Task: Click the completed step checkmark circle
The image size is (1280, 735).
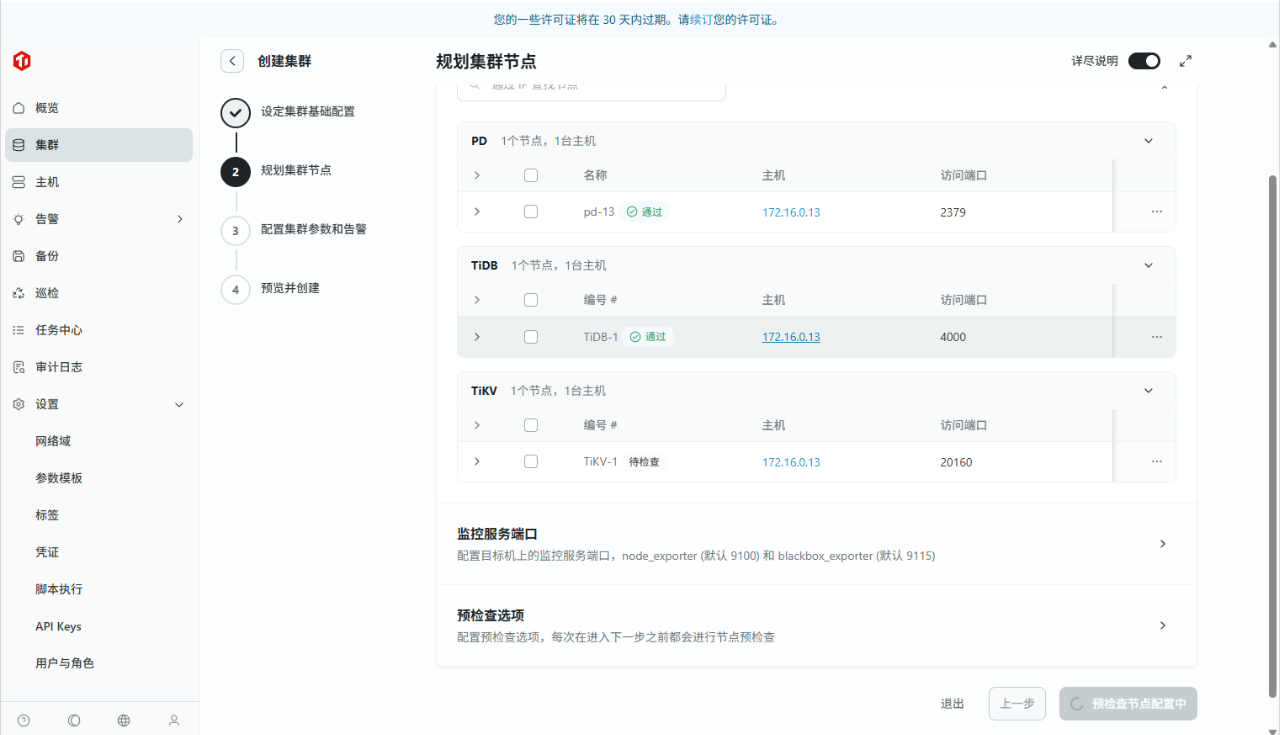Action: click(x=235, y=113)
